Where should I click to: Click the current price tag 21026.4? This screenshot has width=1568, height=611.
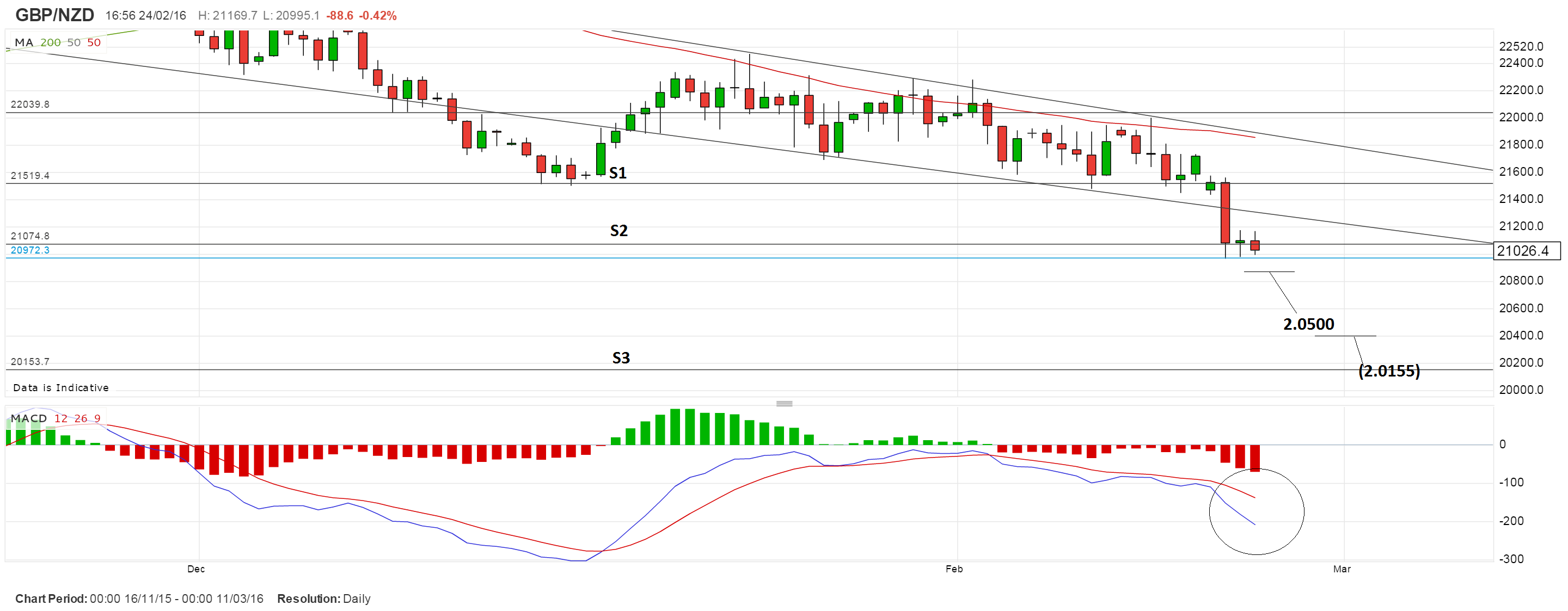(x=1527, y=251)
